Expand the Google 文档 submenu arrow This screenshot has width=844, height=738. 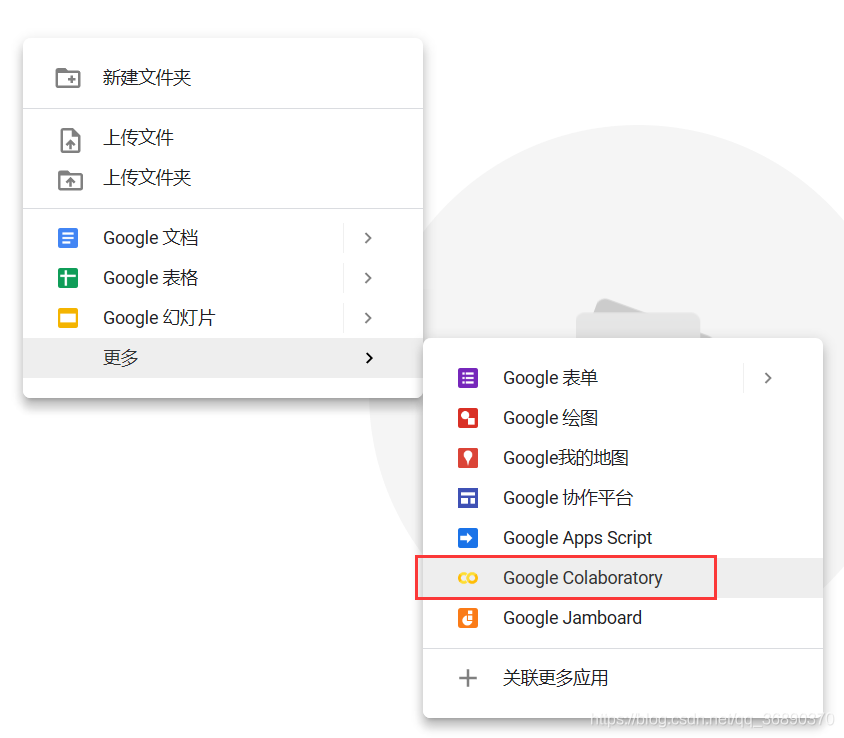point(368,238)
